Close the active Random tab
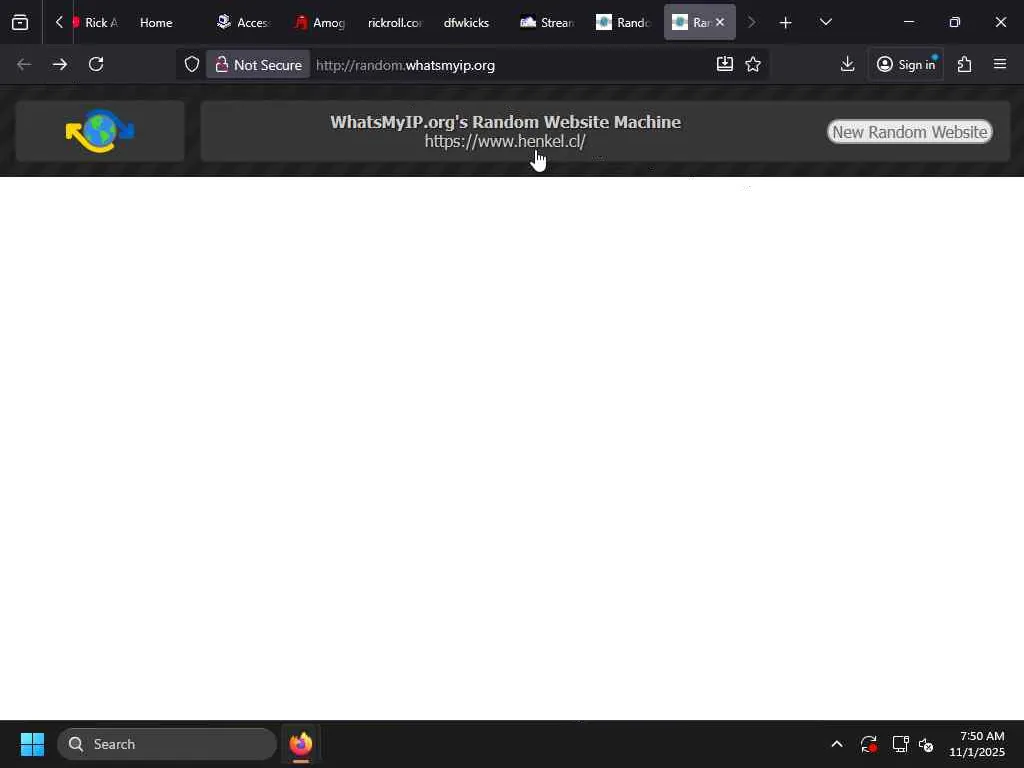The width and height of the screenshot is (1024, 768). tap(720, 22)
